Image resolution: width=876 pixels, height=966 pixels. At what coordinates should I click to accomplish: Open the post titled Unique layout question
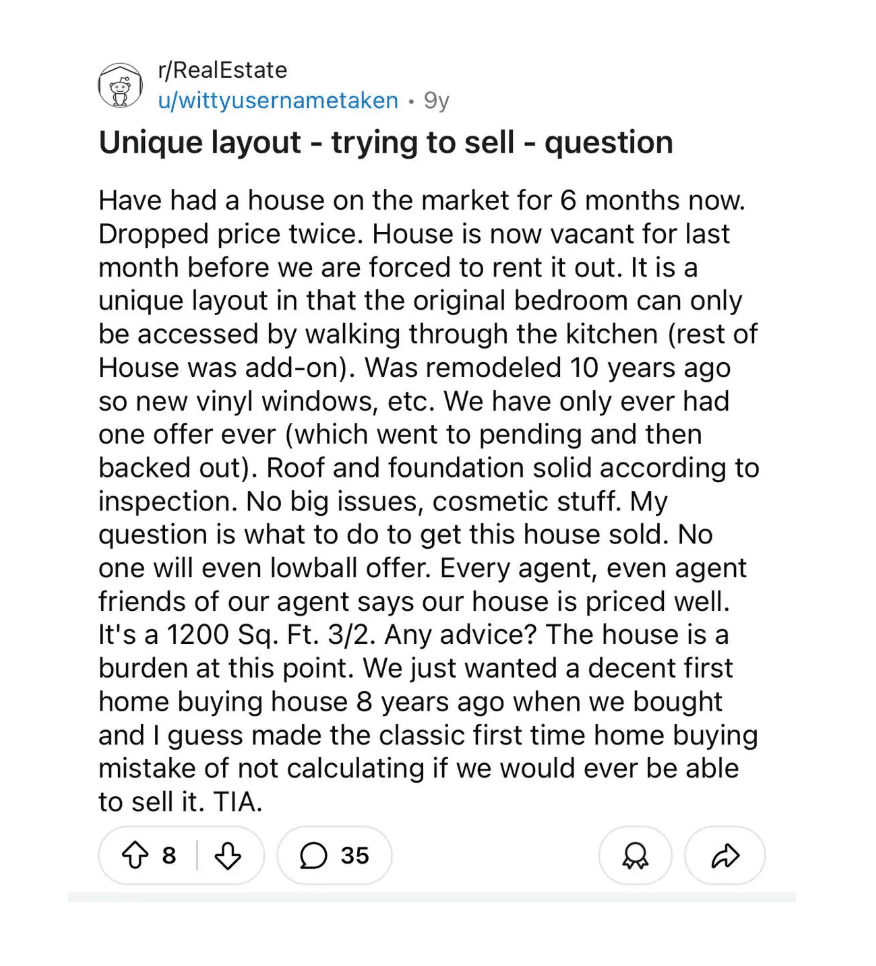(384, 142)
